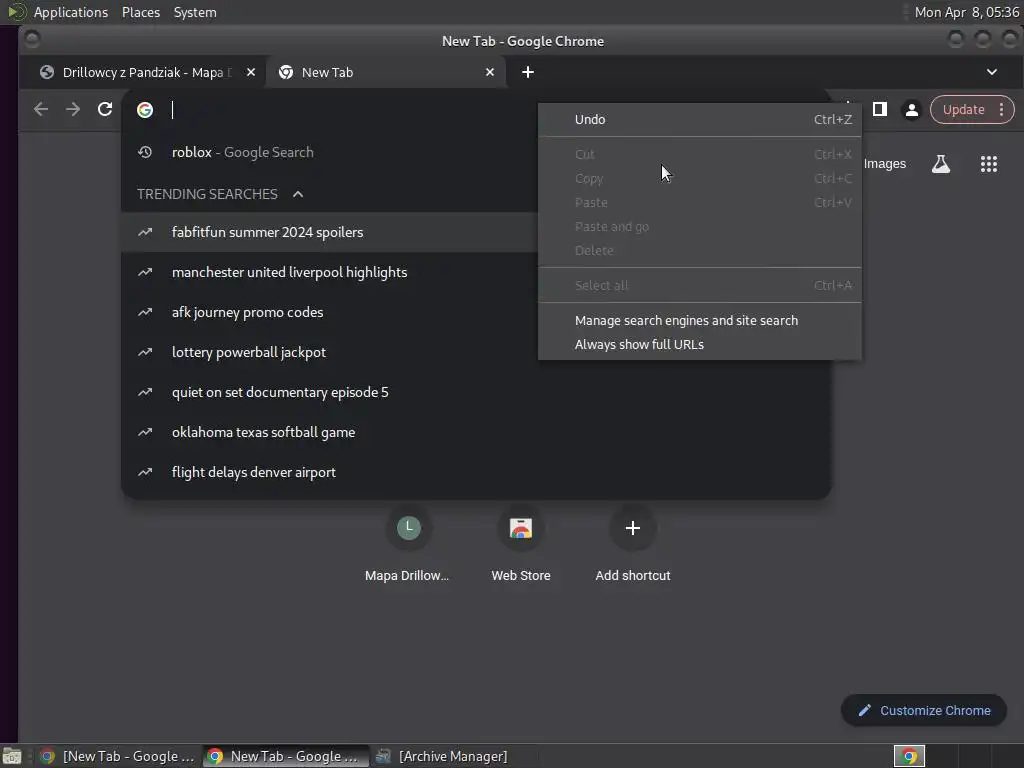Screen dimensions: 1024x768
Task: Click the clock in top panel
Action: pos(967,12)
